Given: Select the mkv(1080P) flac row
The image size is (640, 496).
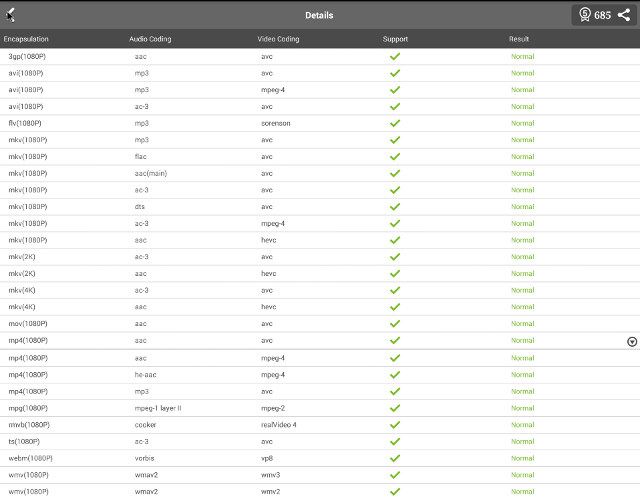Looking at the screenshot, I should [320, 157].
